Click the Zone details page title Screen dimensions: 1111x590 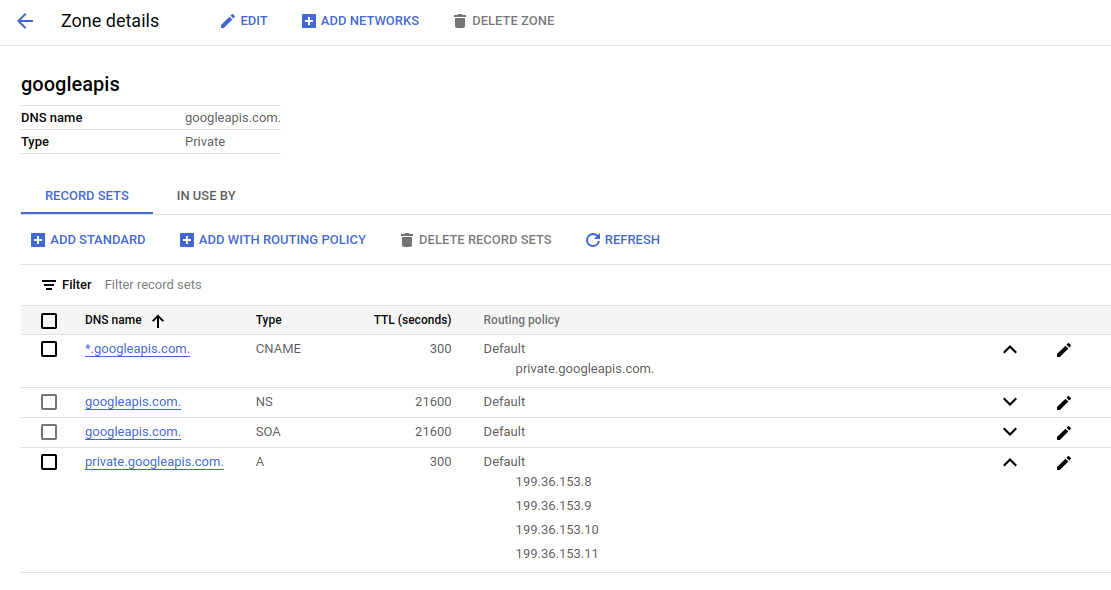coord(110,21)
